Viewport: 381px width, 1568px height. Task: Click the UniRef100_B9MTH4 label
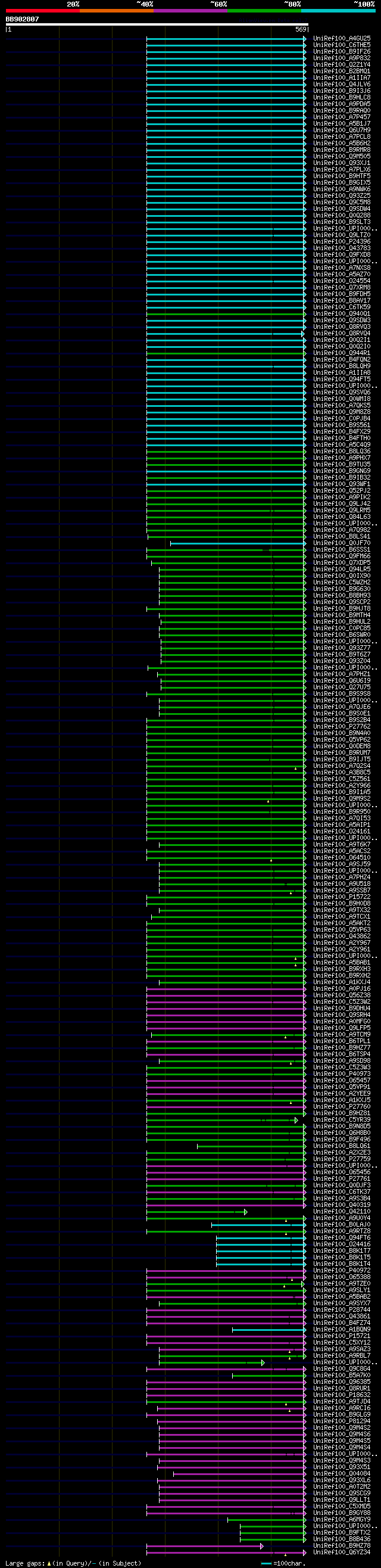[342, 615]
